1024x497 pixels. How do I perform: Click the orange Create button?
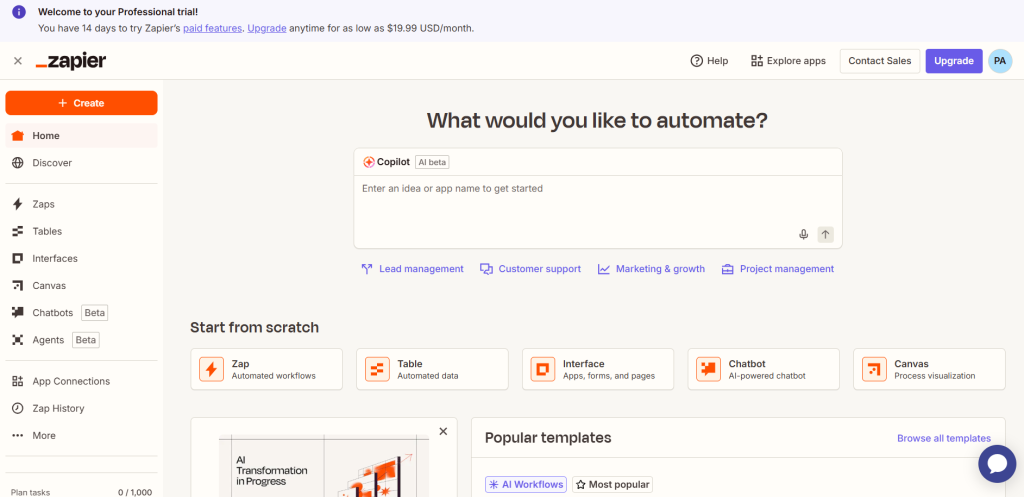click(82, 103)
